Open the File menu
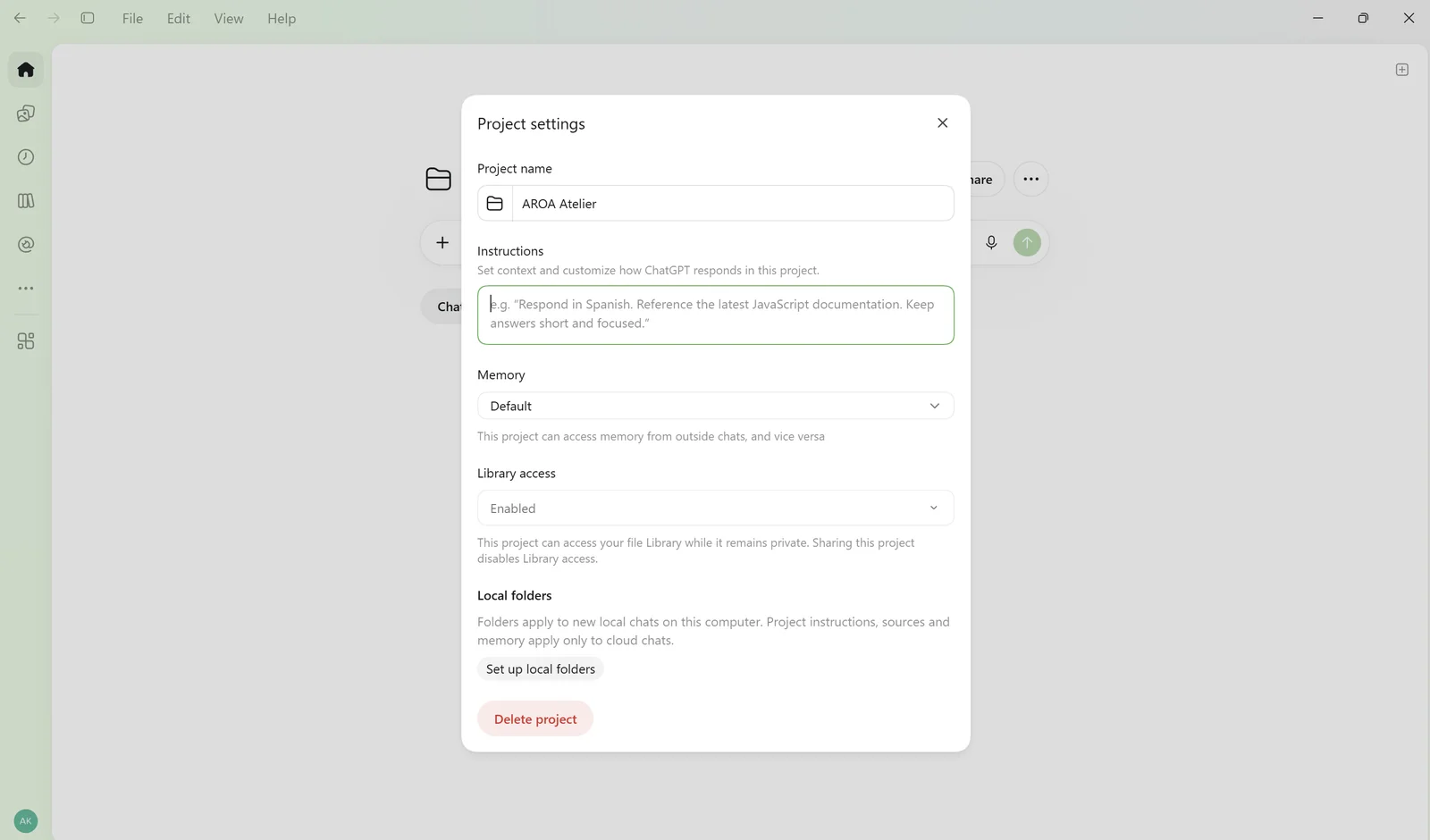Viewport: 1430px width, 840px height. coord(132,18)
